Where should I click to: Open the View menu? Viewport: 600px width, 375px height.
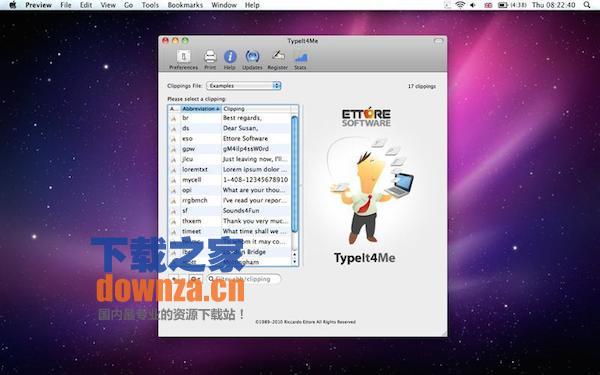point(108,5)
